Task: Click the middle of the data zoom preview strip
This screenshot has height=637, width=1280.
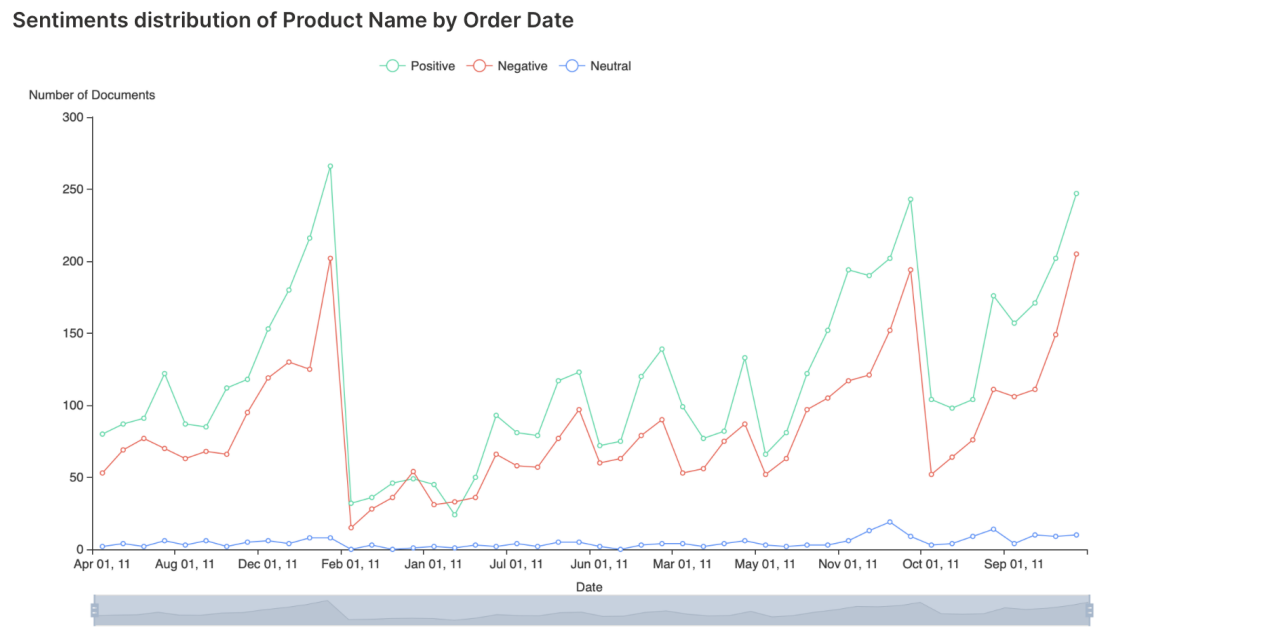Action: pyautogui.click(x=590, y=610)
